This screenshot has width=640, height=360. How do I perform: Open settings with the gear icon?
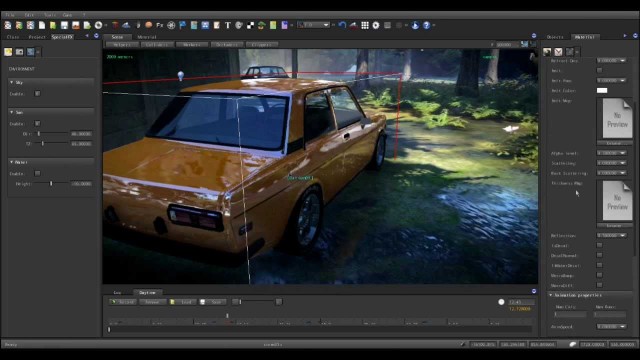pyautogui.click(x=376, y=25)
